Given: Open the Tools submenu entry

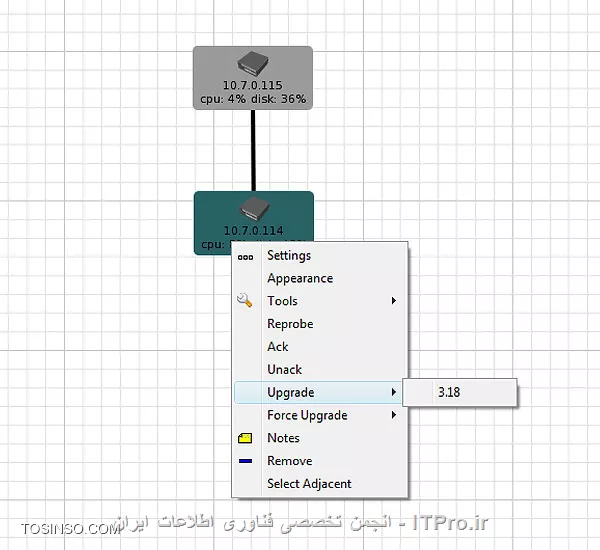Looking at the screenshot, I should [x=320, y=301].
